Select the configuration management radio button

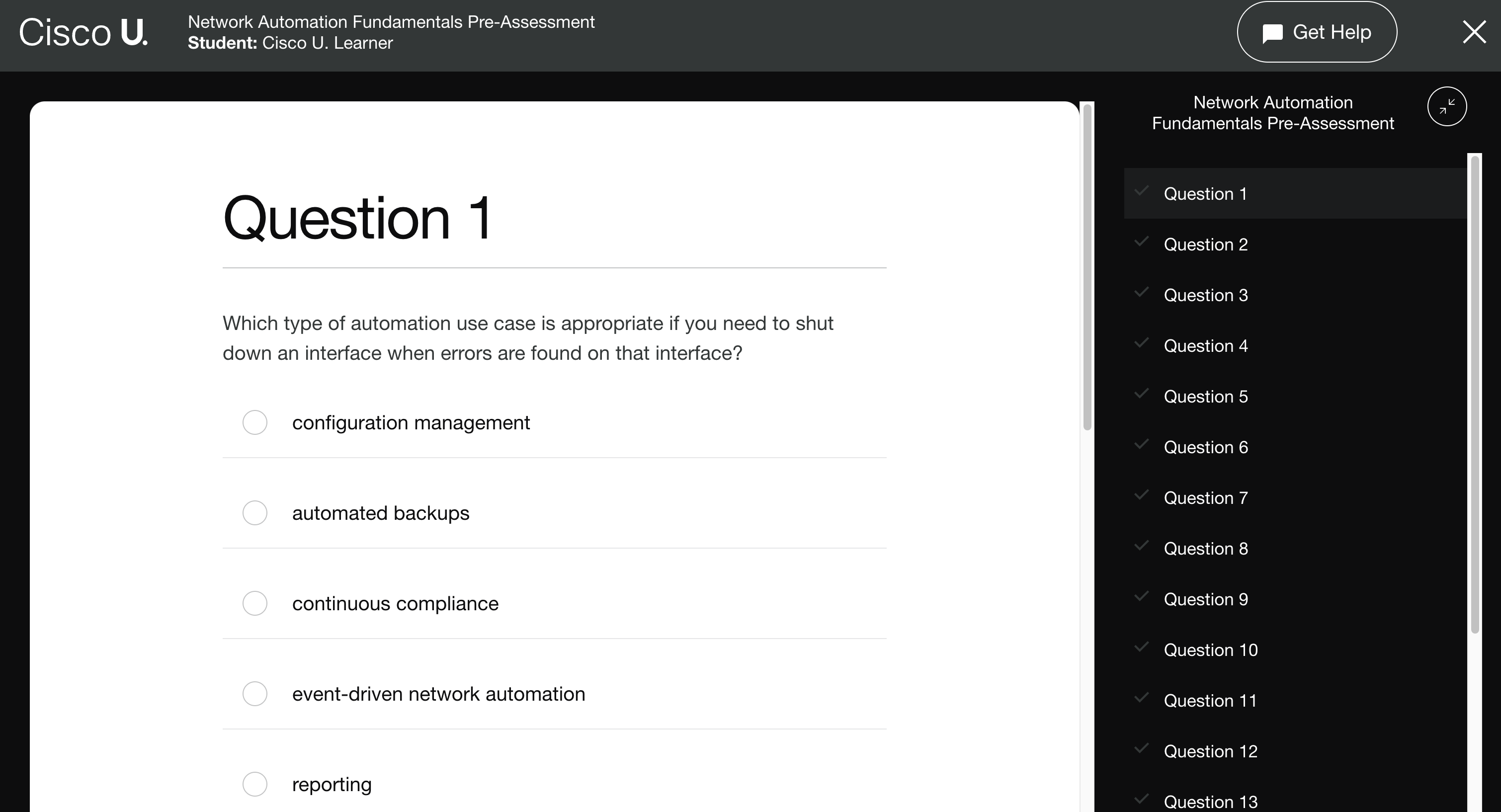click(x=255, y=422)
